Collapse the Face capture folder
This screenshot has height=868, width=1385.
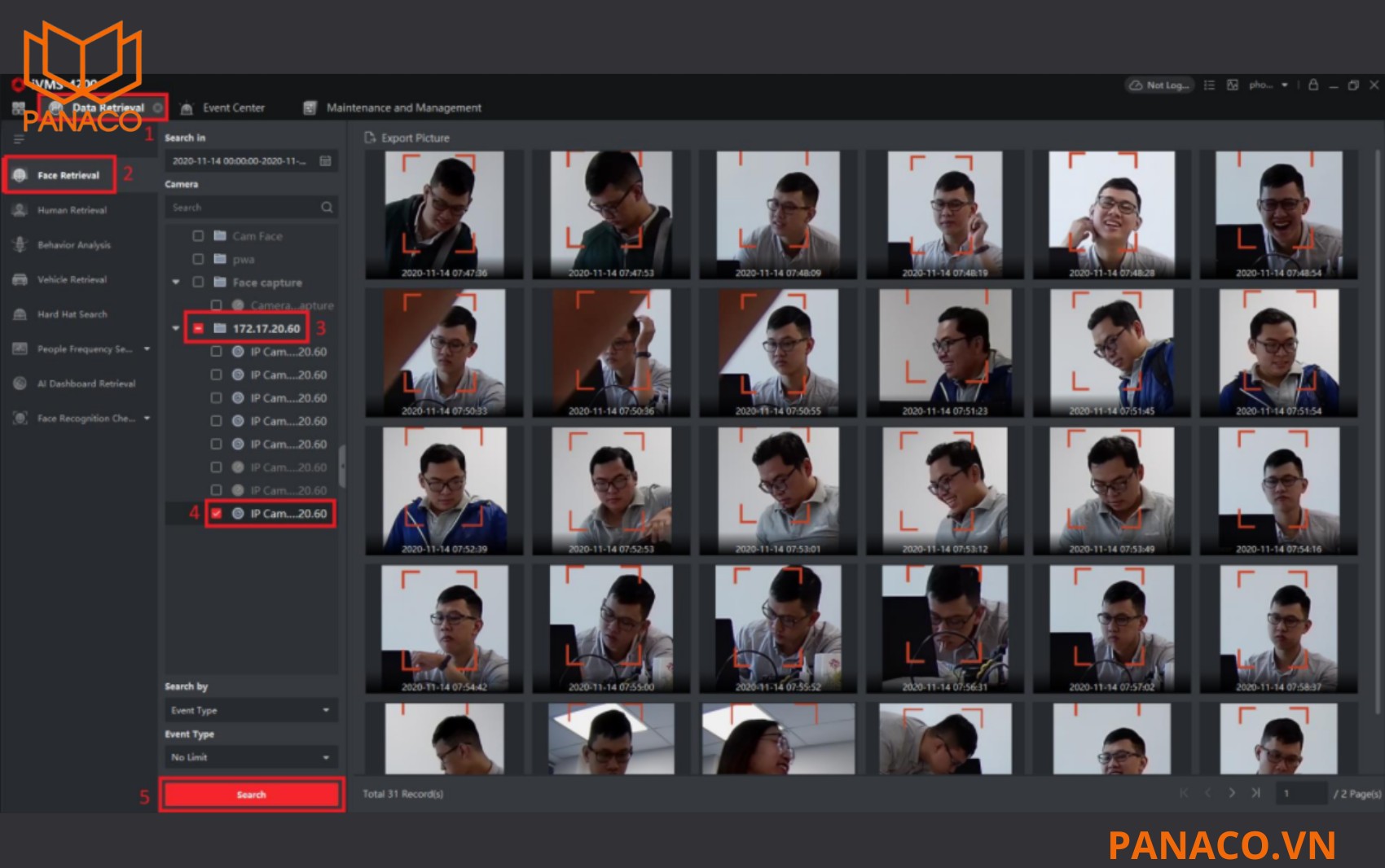tap(174, 283)
